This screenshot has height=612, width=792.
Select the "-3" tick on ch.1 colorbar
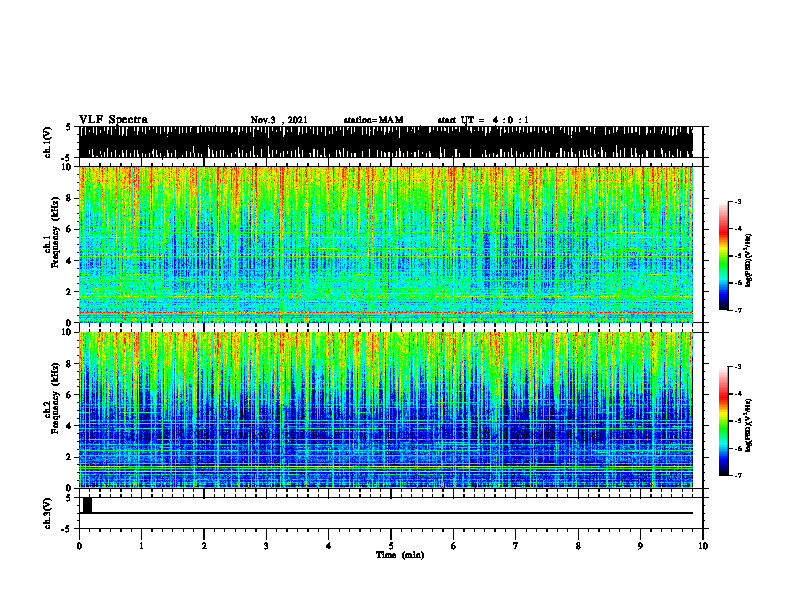[737, 201]
